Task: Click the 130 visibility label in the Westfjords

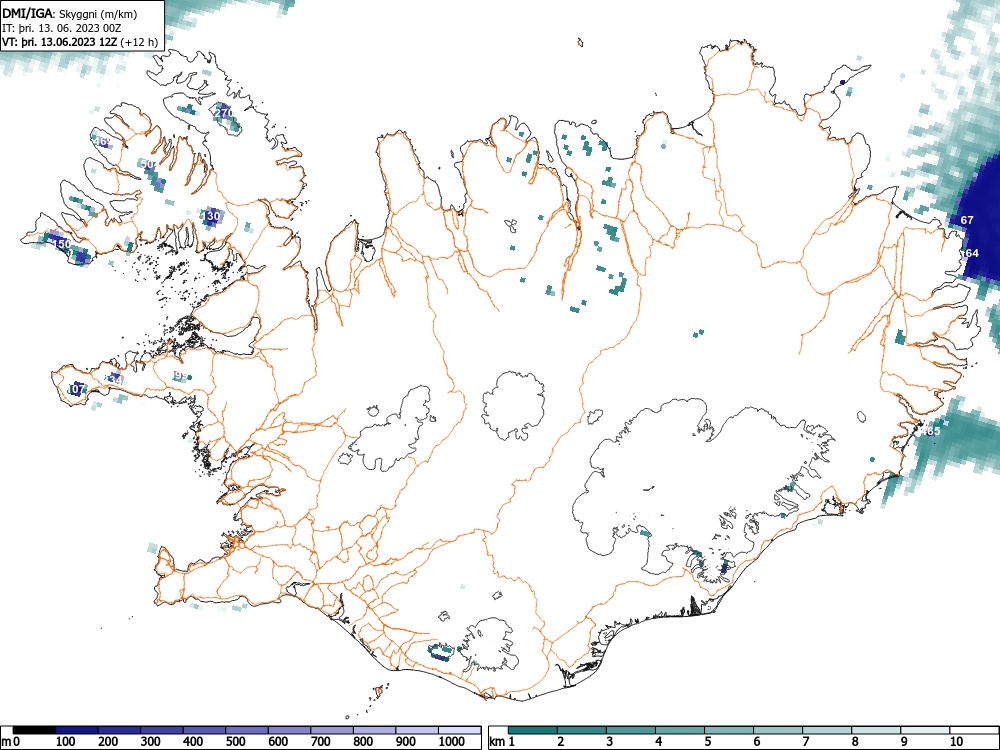Action: coord(212,216)
